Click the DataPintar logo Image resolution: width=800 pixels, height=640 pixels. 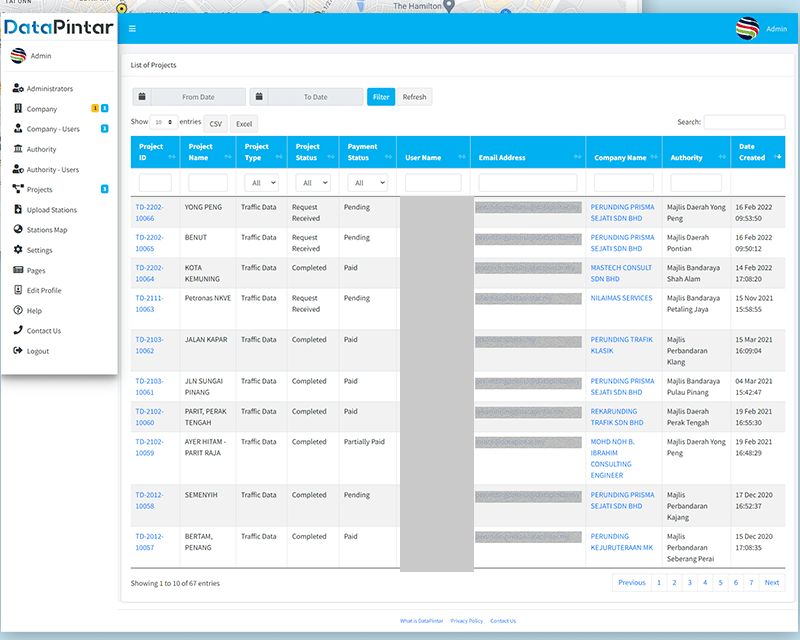pyautogui.click(x=59, y=27)
